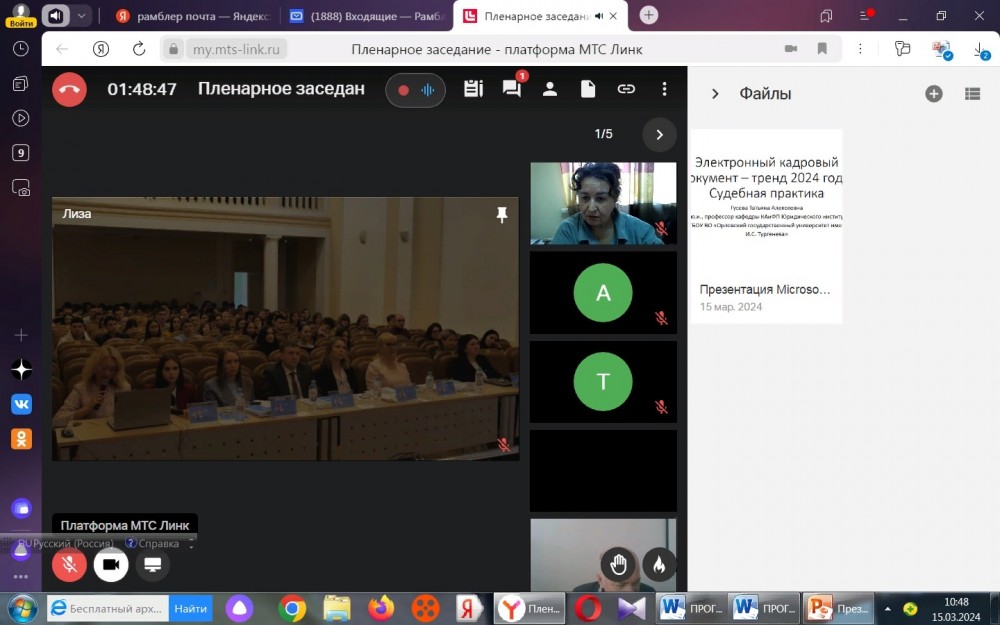The image size is (1000, 625).
Task: Switch to the Rambler Входящие tab
Action: (365, 16)
